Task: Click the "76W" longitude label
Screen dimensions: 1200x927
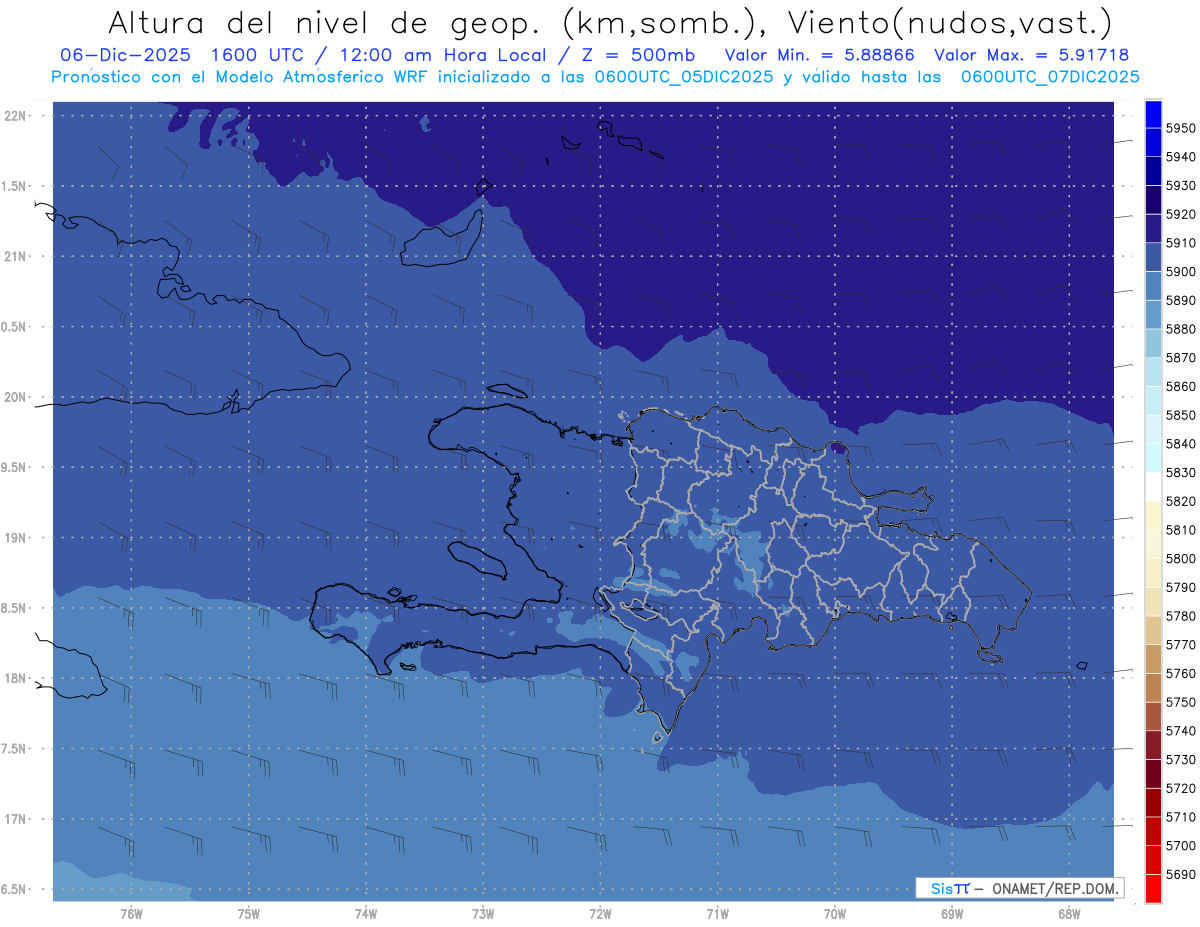Action: 131,914
